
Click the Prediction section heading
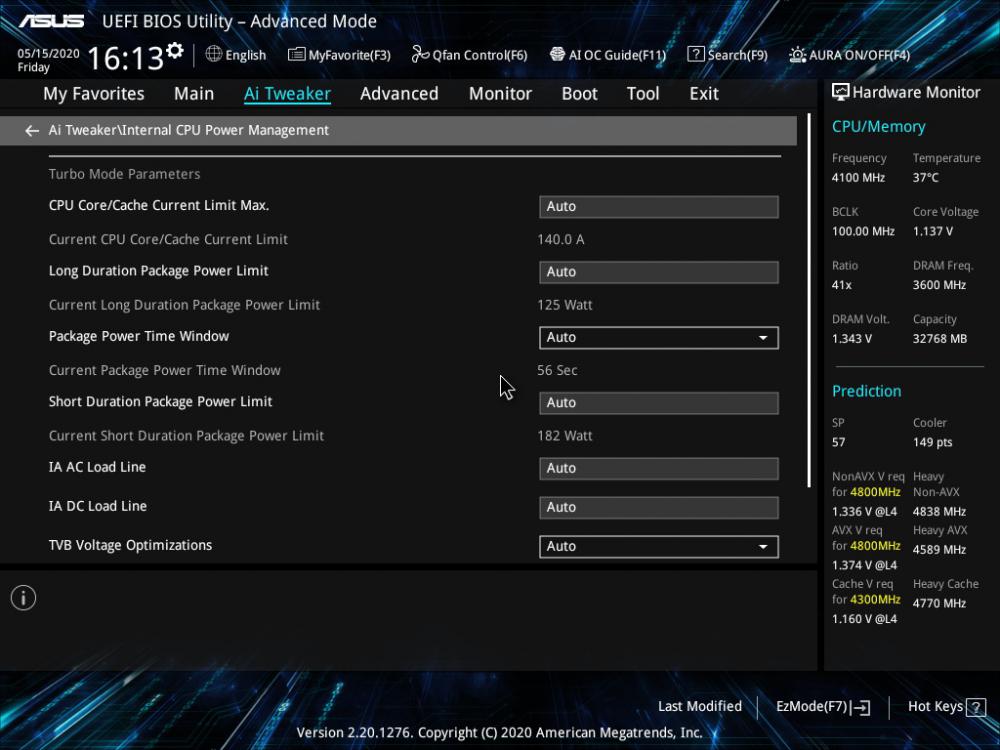click(x=866, y=391)
